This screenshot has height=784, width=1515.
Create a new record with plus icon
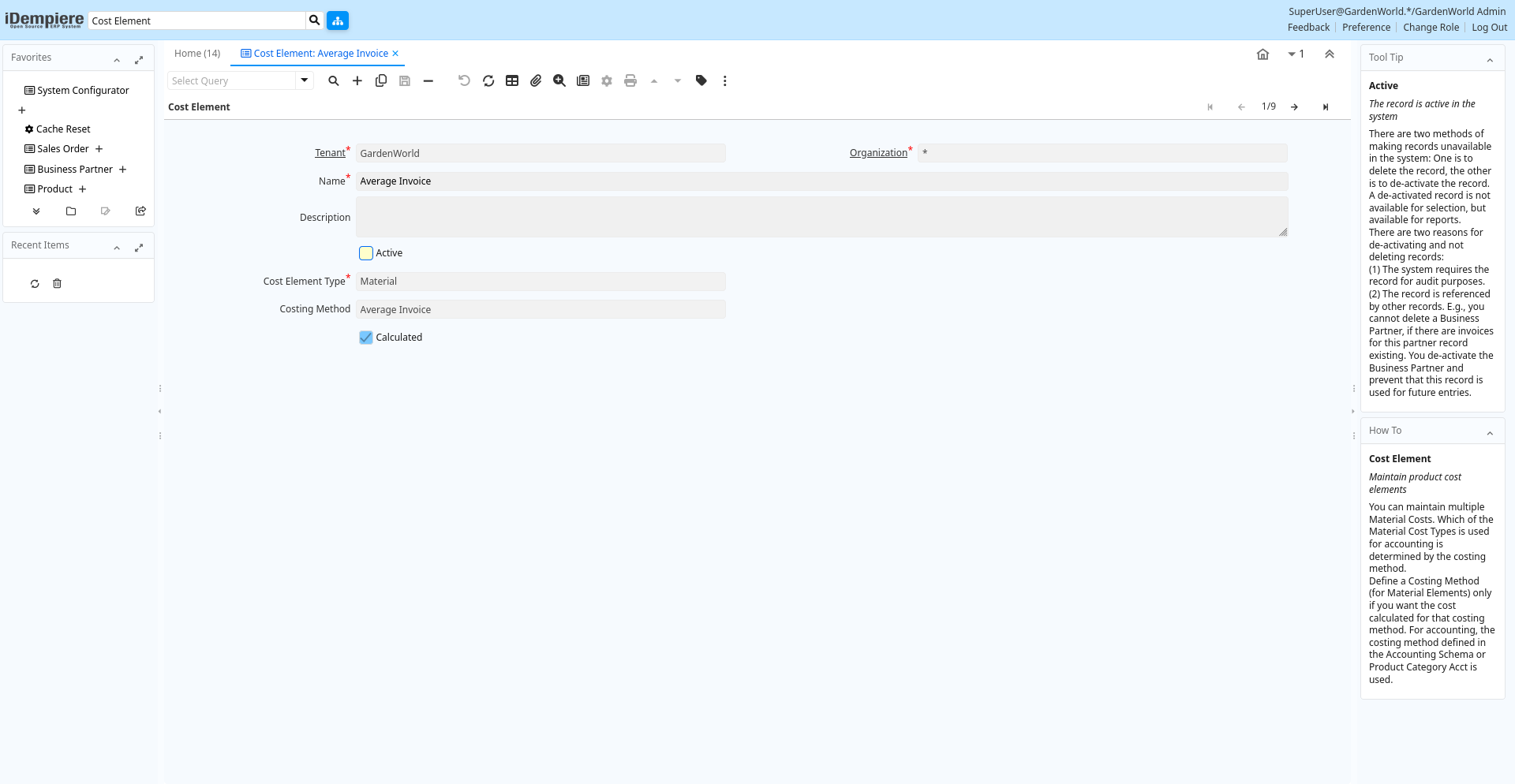[357, 80]
